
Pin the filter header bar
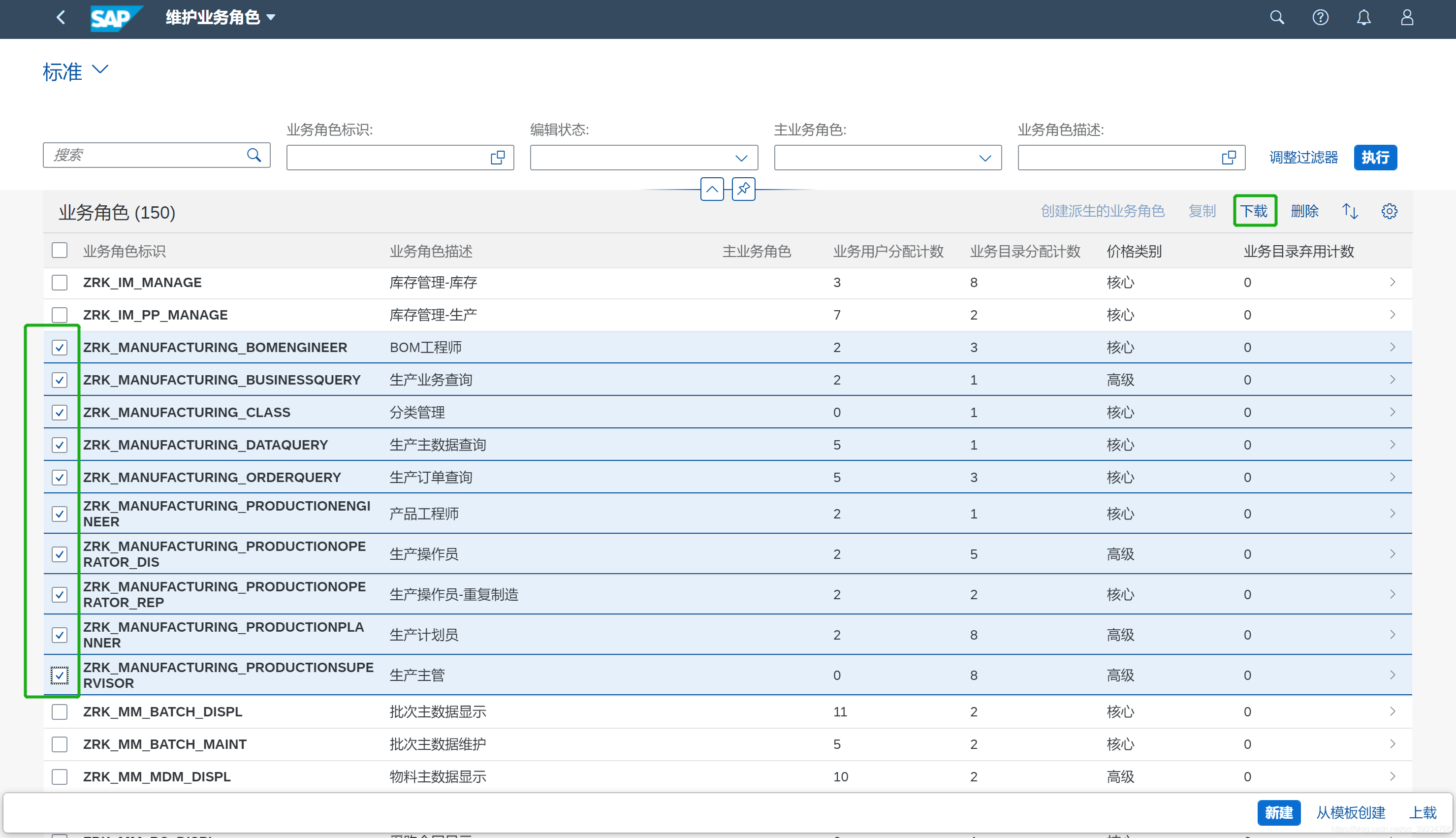coord(743,189)
